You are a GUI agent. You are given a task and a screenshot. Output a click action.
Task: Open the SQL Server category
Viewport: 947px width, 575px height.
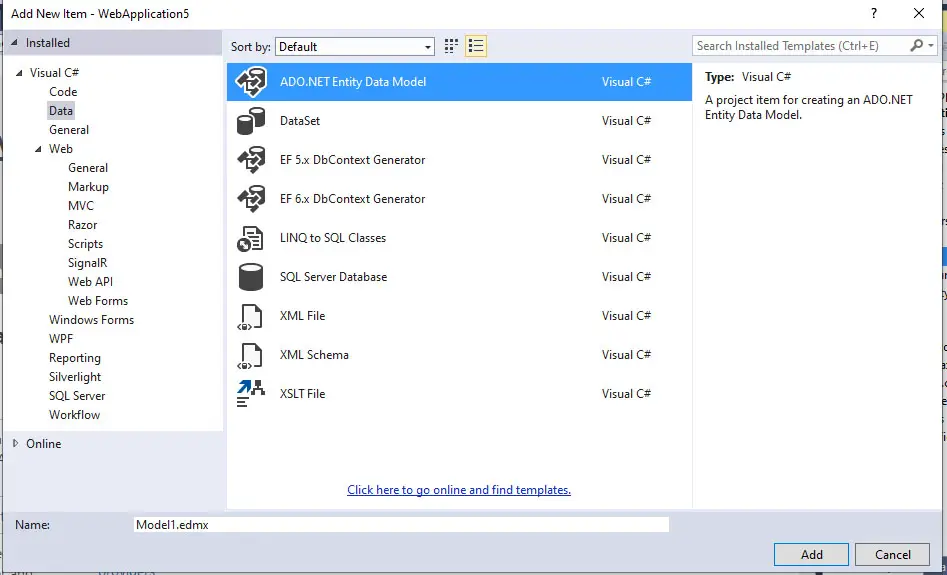click(x=77, y=396)
